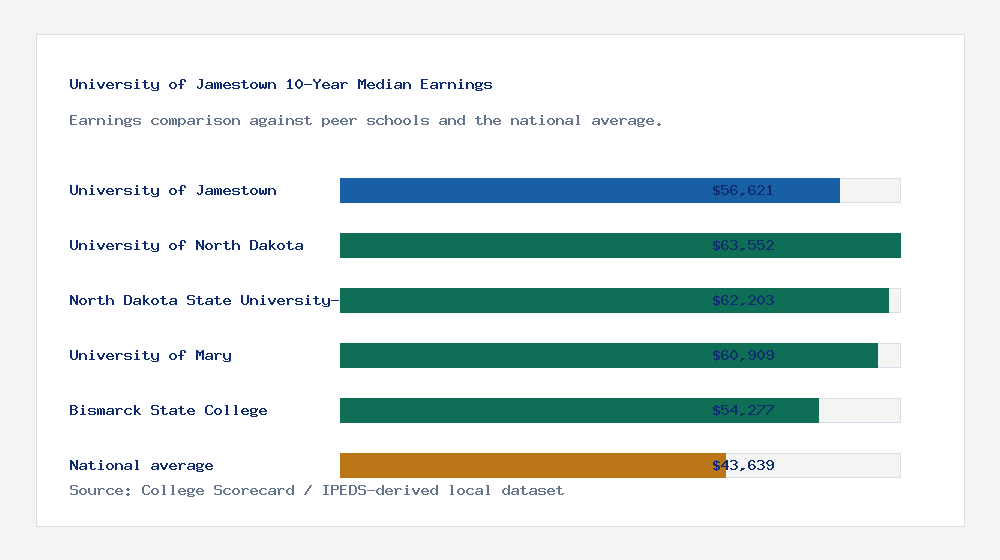Click the $62,203 value label
This screenshot has width=1000, height=560.
click(743, 300)
